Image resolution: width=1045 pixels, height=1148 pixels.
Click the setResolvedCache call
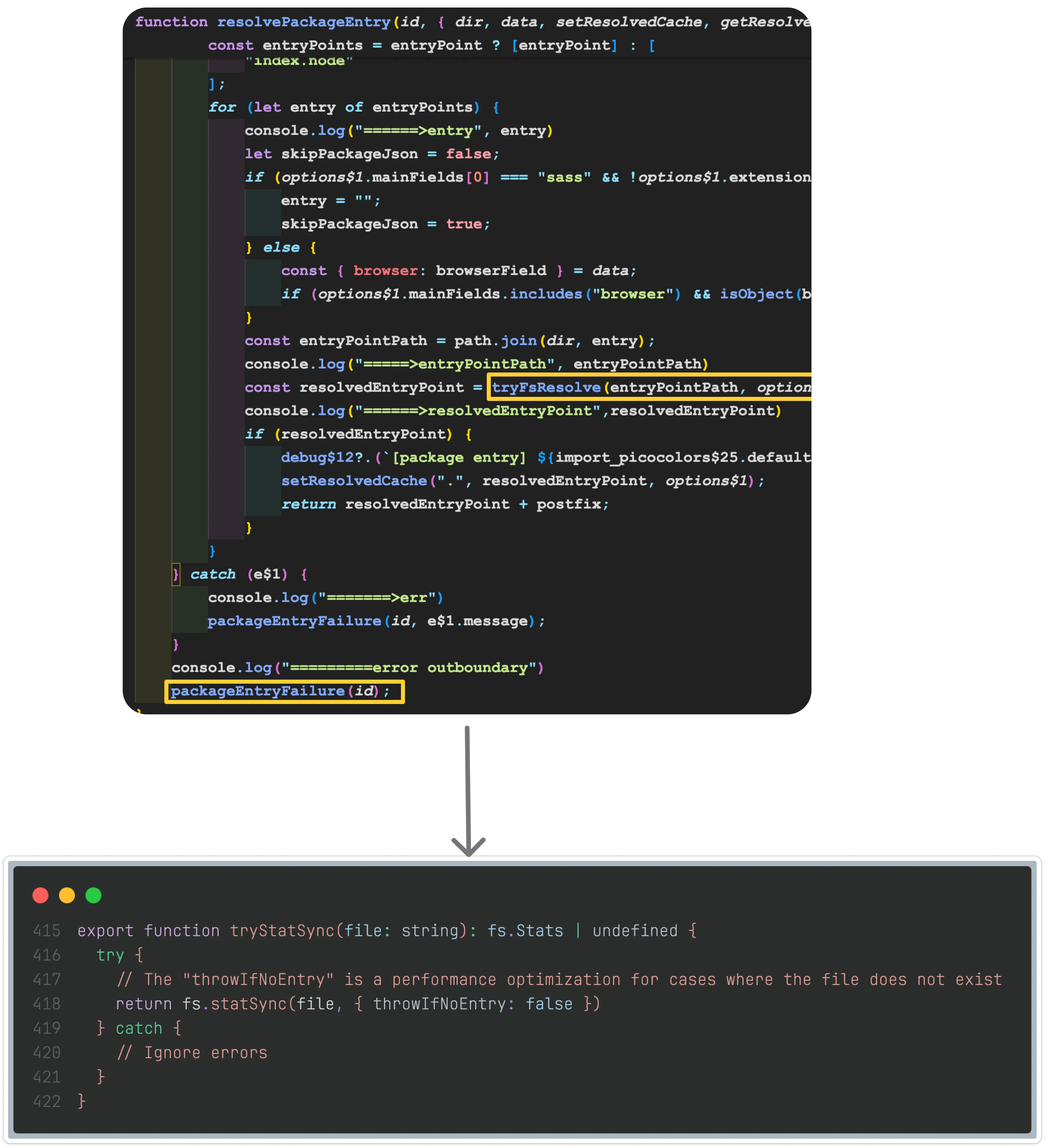(x=353, y=481)
